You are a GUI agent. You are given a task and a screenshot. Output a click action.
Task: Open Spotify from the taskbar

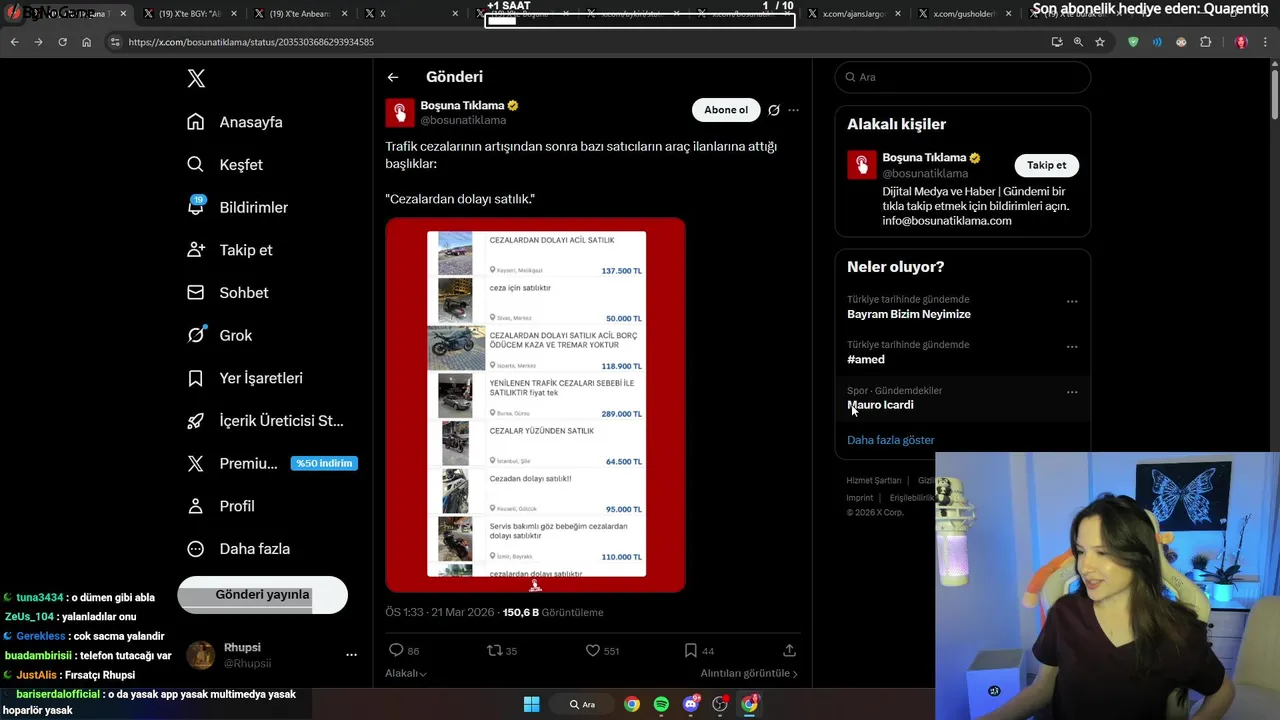tap(661, 704)
